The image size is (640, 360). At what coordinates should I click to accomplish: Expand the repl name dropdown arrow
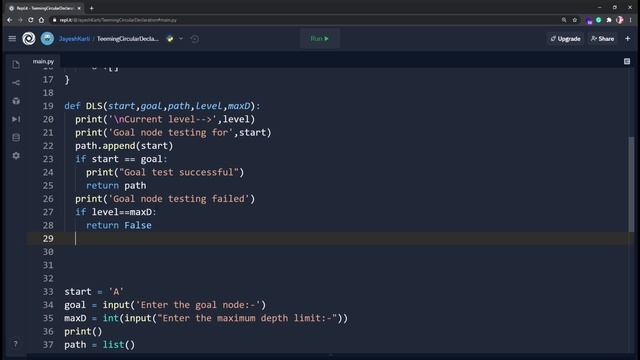click(181, 39)
